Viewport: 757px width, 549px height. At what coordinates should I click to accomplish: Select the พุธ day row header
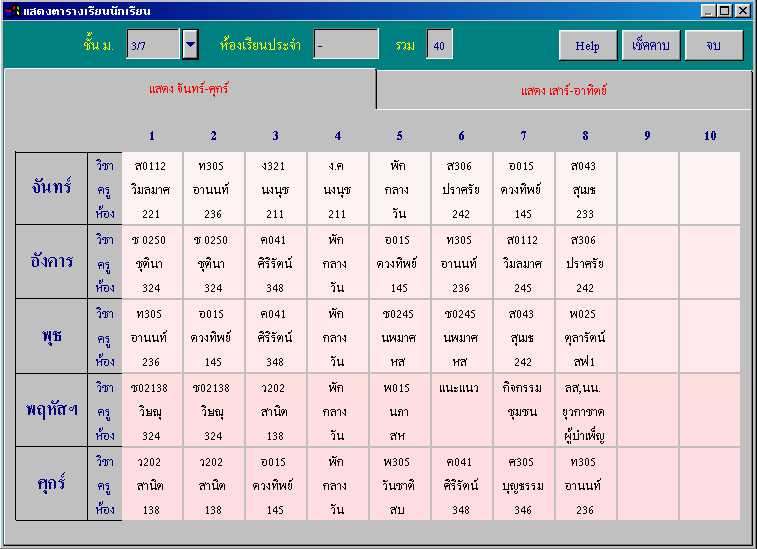click(x=52, y=336)
